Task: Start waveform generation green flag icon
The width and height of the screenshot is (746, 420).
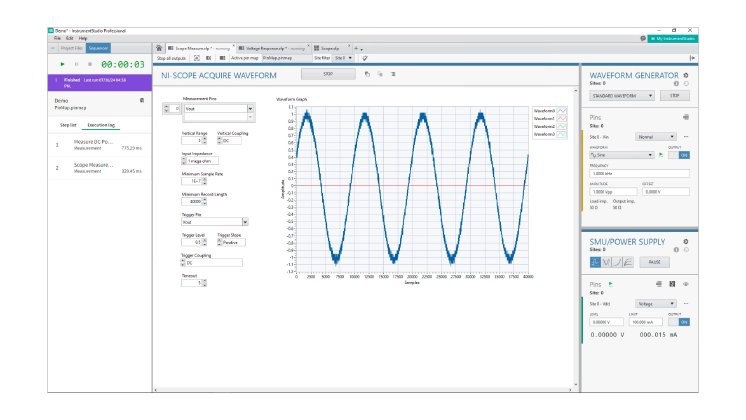Action: 661,155
